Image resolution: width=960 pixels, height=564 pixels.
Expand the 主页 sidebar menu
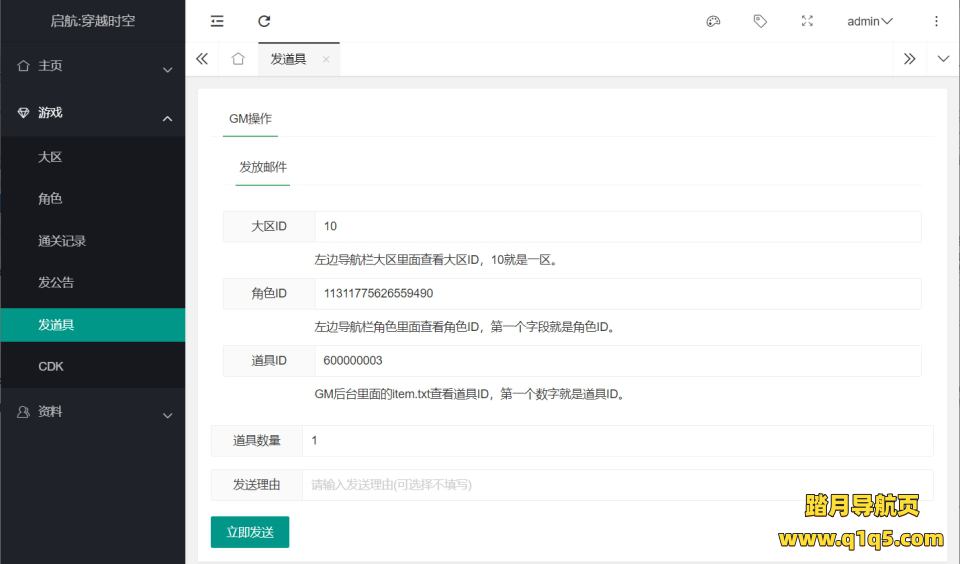click(x=92, y=66)
